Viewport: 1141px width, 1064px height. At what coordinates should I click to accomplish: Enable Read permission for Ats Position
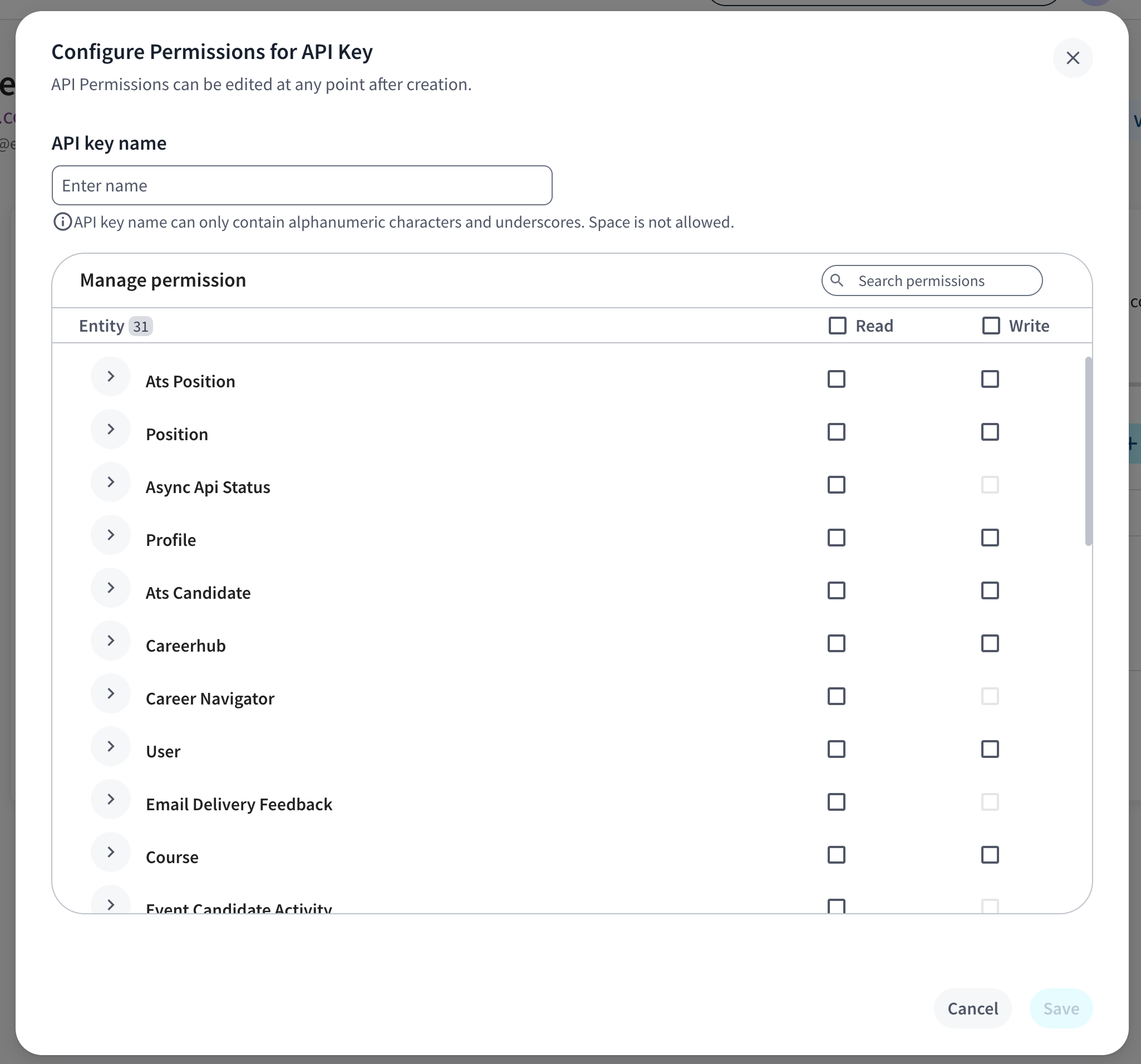click(836, 379)
